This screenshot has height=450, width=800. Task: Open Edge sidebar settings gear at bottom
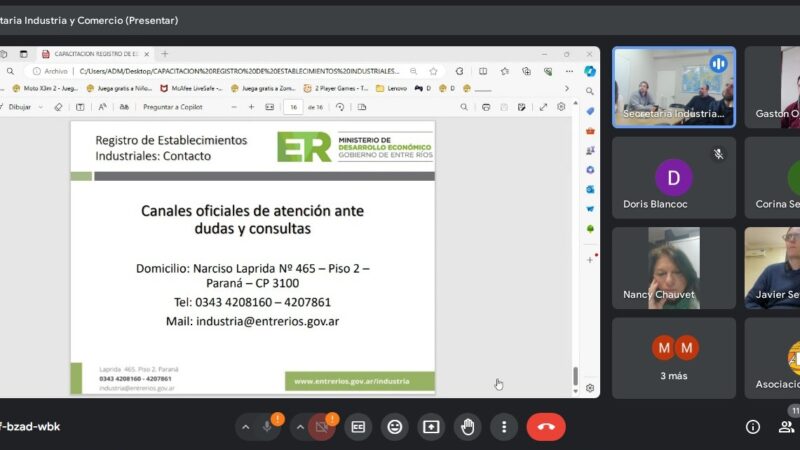pyautogui.click(x=590, y=388)
